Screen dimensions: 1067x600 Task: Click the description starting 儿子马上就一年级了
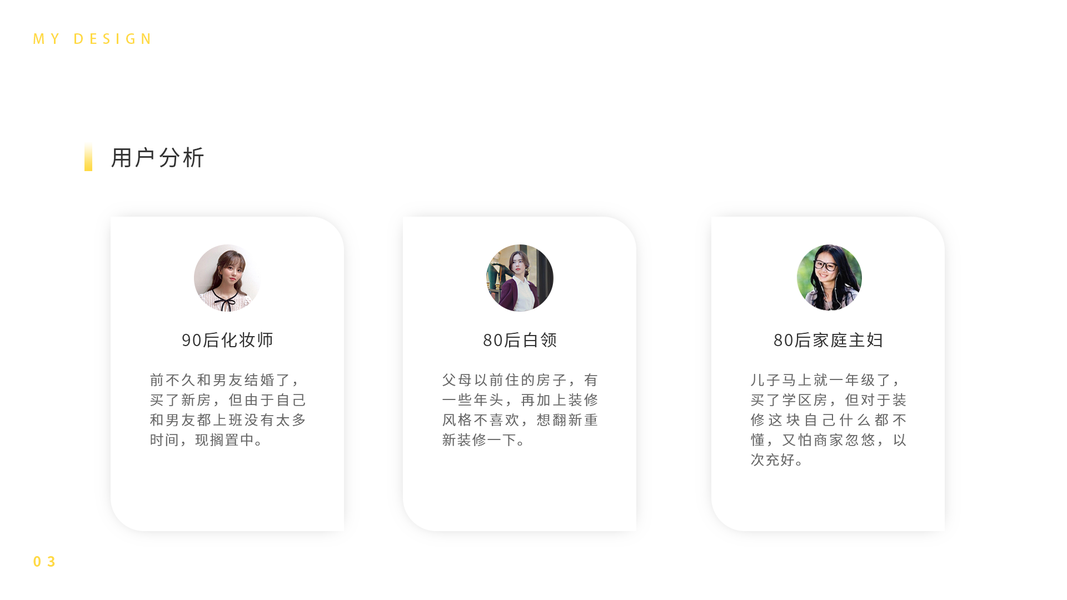point(828,420)
